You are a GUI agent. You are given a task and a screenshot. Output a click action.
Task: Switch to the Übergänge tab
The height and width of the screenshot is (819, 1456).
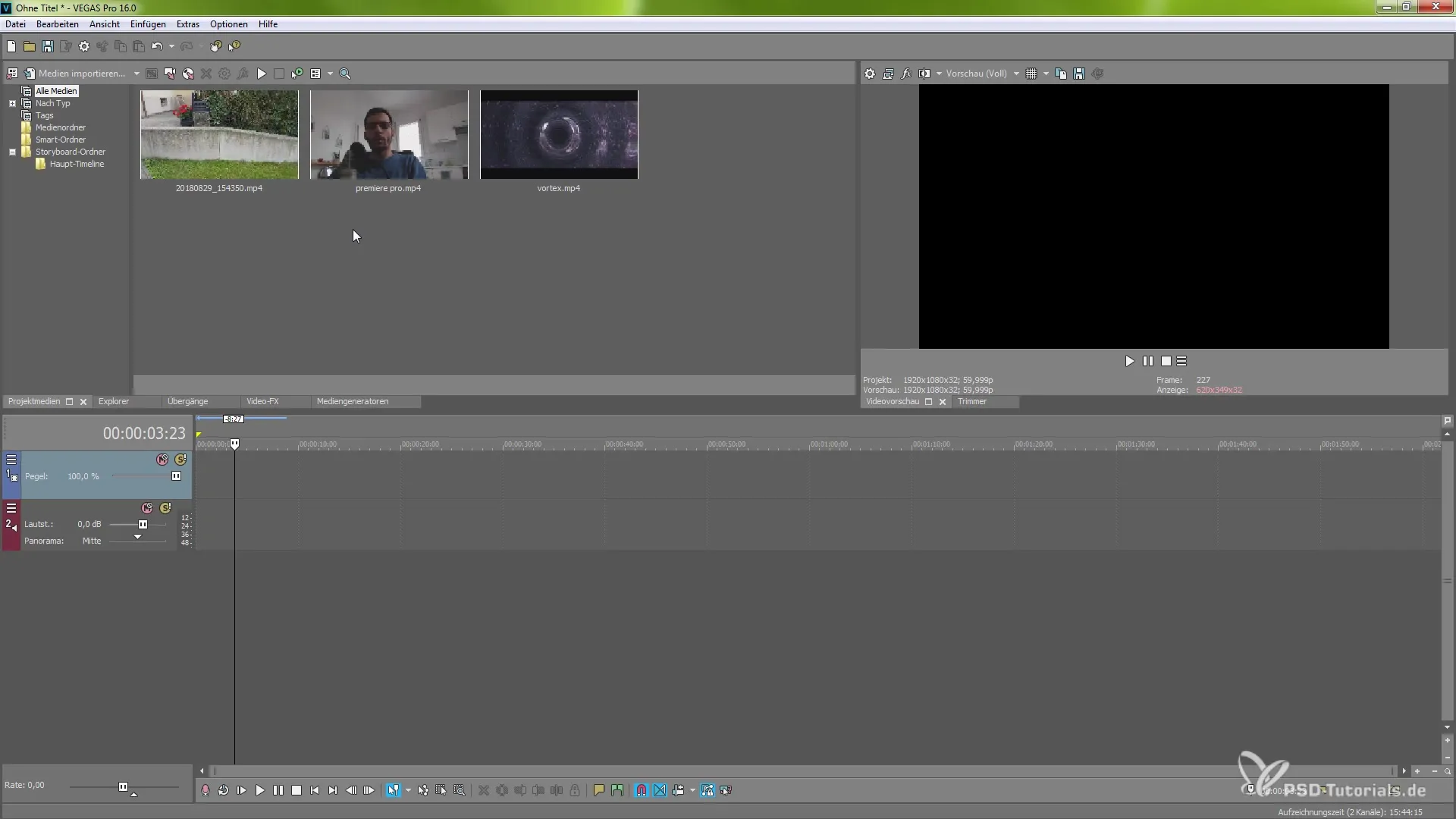coord(187,401)
